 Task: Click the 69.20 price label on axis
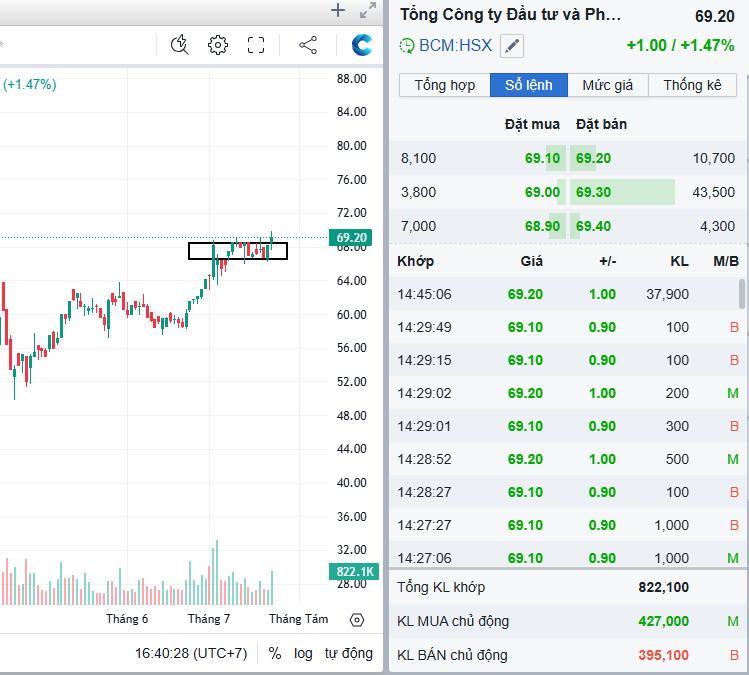[353, 238]
